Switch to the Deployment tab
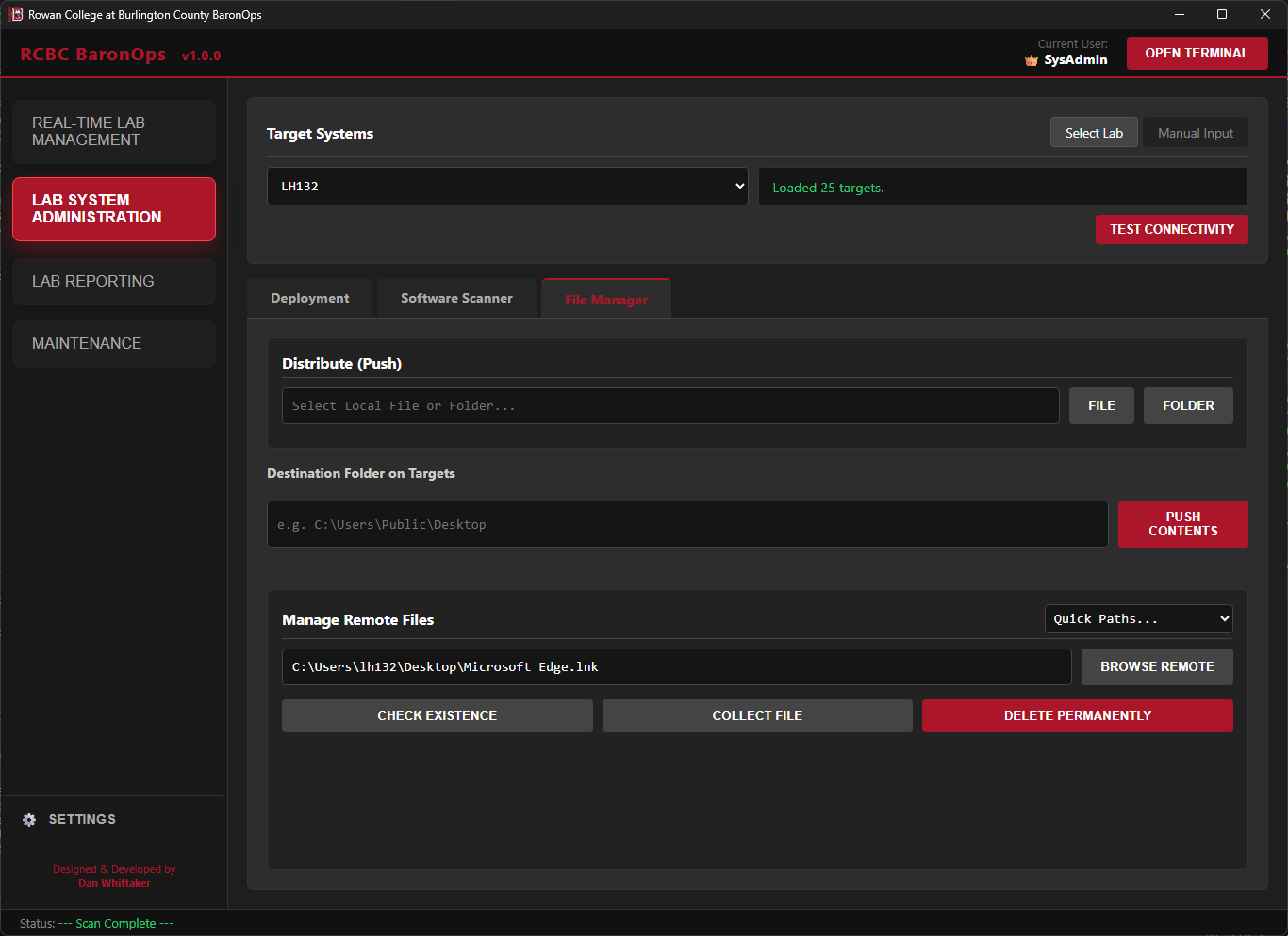1288x936 pixels. [309, 297]
